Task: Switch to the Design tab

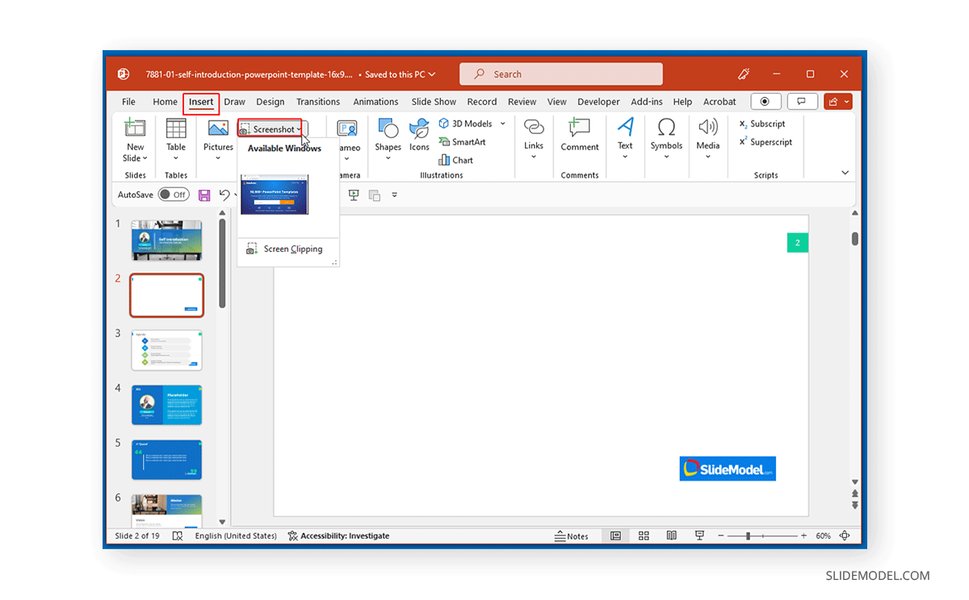Action: pyautogui.click(x=270, y=101)
